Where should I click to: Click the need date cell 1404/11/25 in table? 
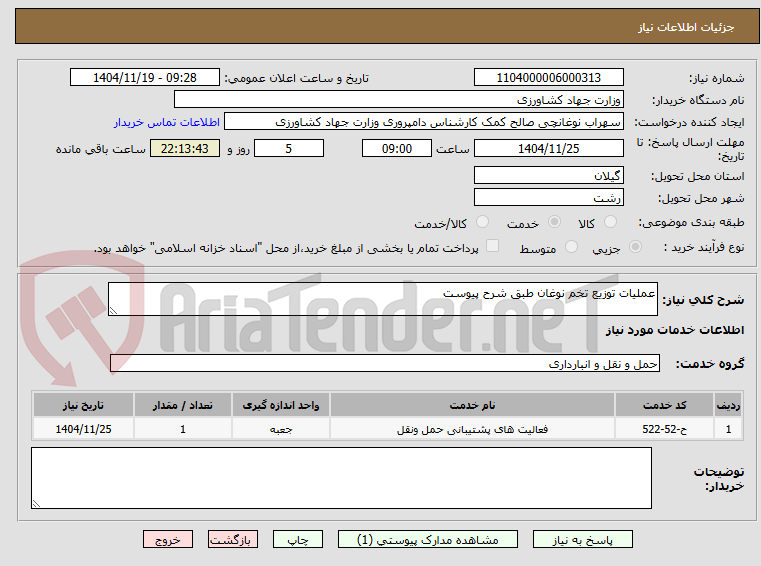coord(83,429)
